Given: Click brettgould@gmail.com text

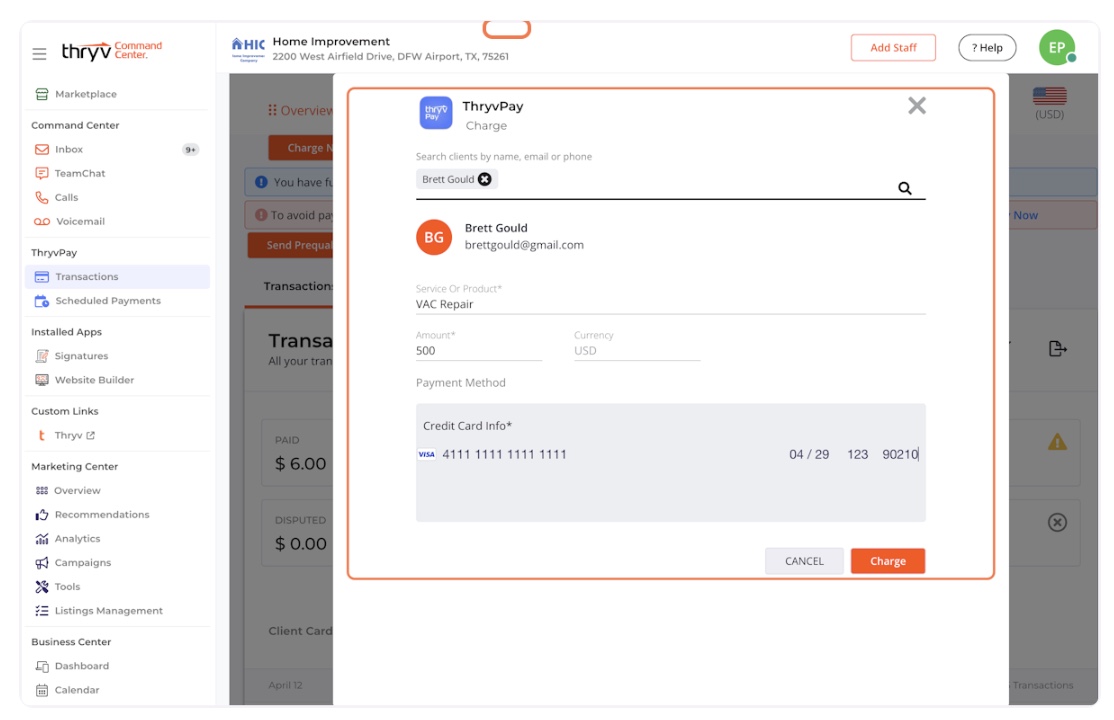Looking at the screenshot, I should click(x=524, y=245).
